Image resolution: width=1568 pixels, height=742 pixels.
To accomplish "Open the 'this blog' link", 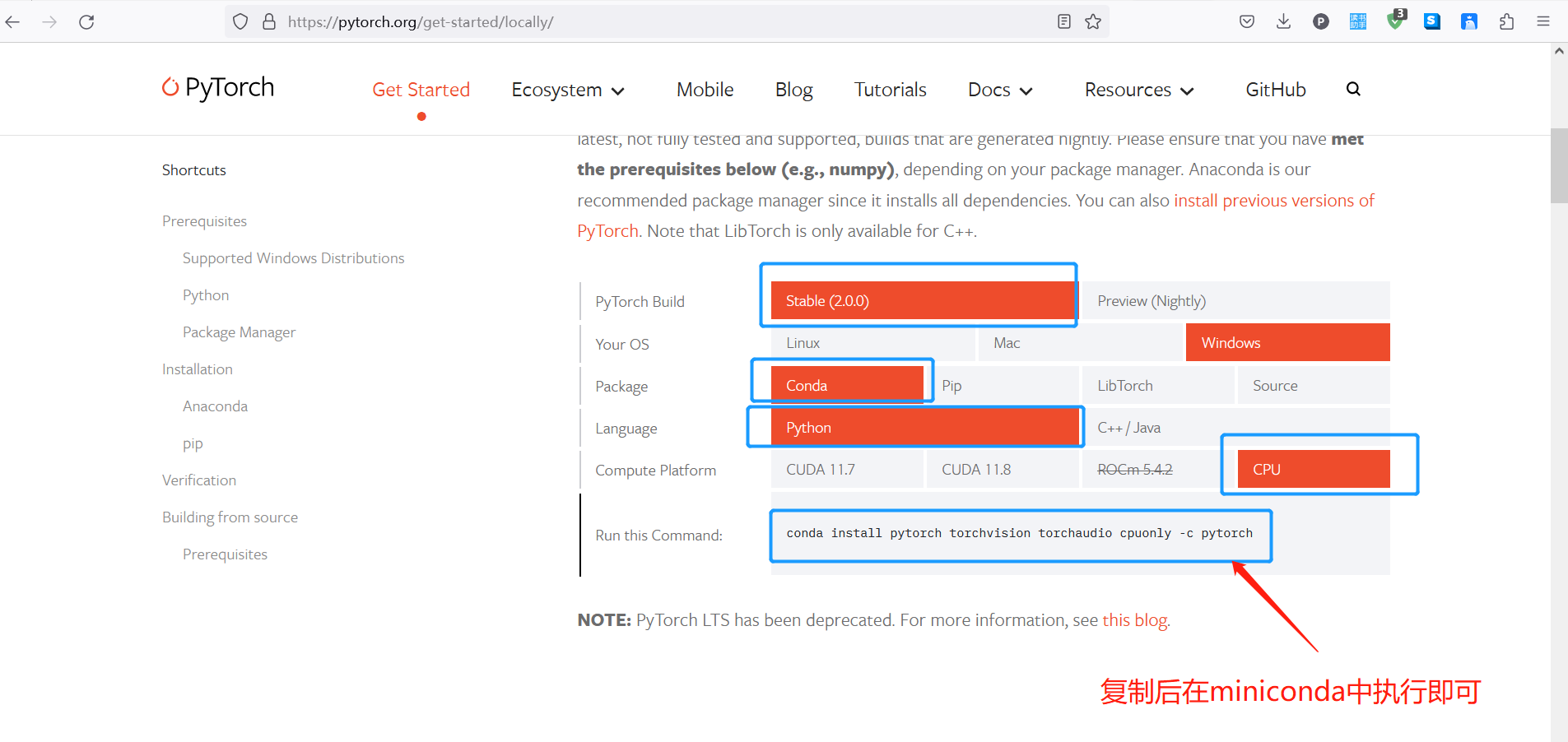I will click(x=1134, y=620).
